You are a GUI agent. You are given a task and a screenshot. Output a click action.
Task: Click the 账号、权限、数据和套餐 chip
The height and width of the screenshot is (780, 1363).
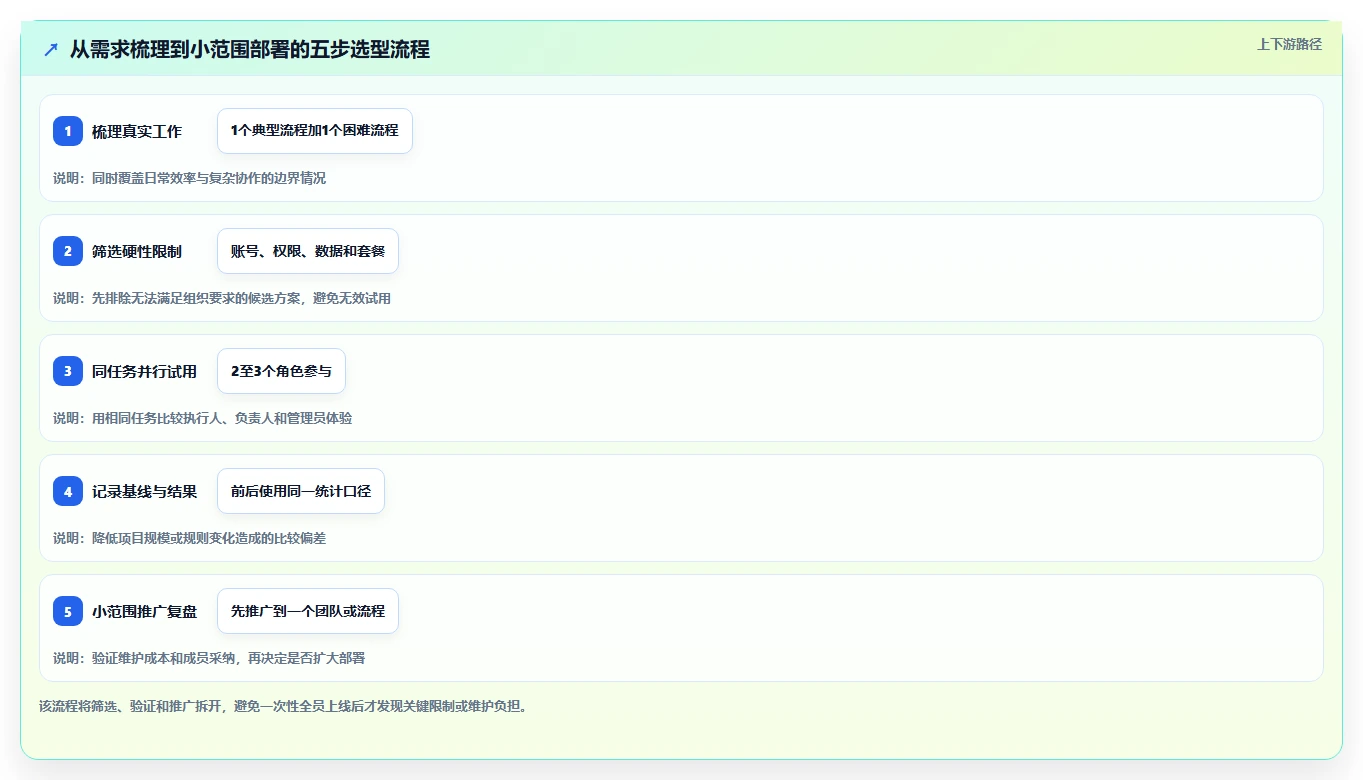[308, 251]
